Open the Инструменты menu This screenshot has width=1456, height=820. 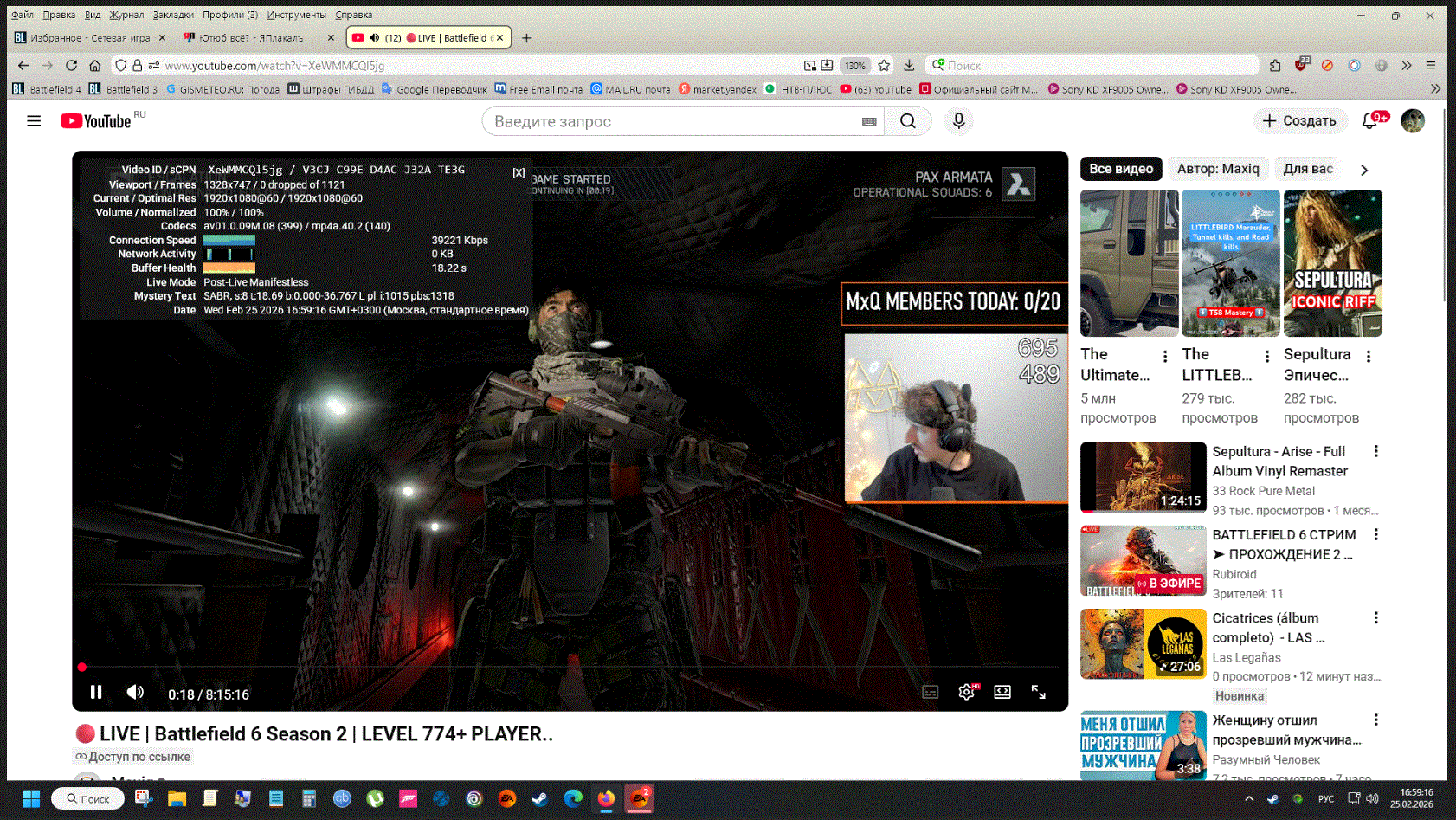296,15
